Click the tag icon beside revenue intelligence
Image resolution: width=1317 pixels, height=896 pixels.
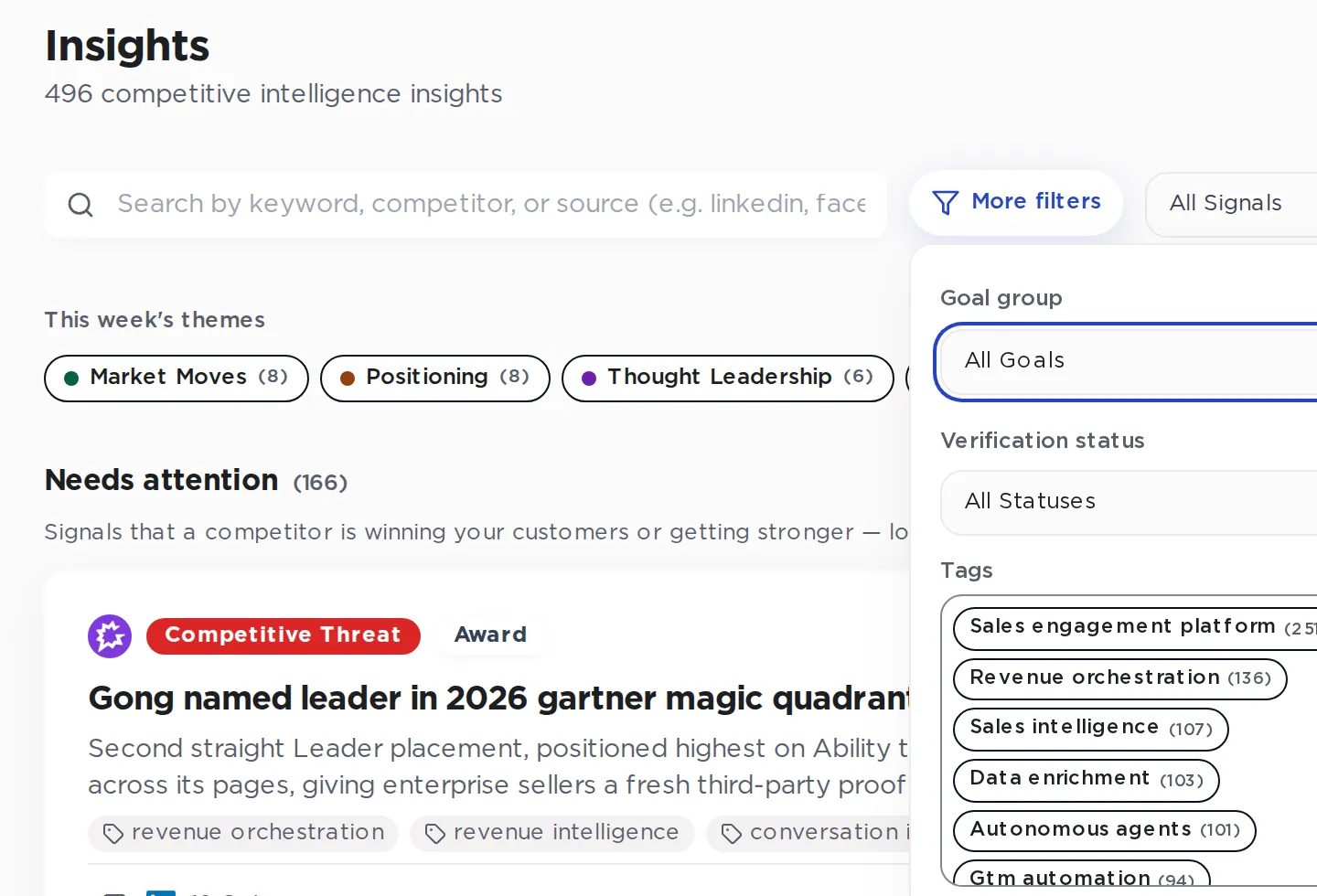click(434, 833)
